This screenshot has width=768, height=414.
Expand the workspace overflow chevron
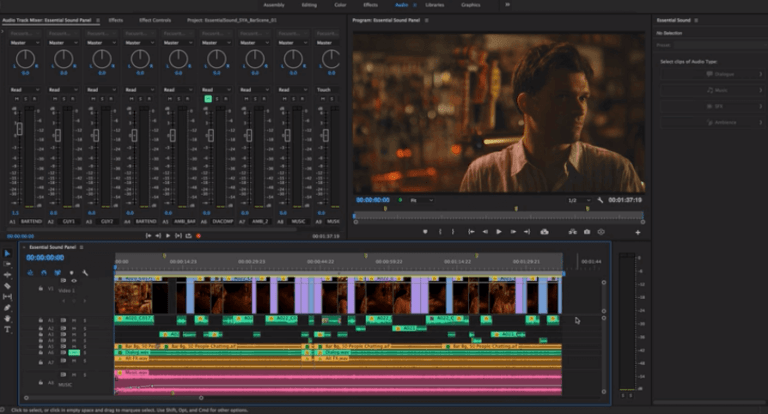click(x=507, y=4)
